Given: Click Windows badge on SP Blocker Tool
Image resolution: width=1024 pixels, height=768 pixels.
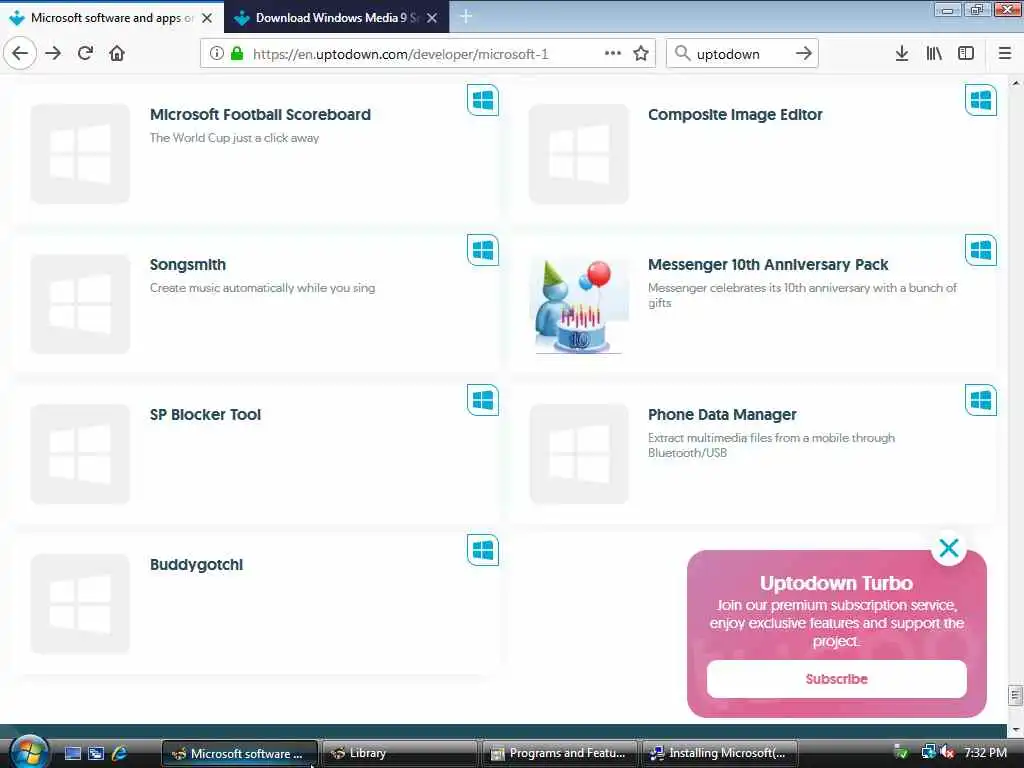Looking at the screenshot, I should tap(483, 400).
